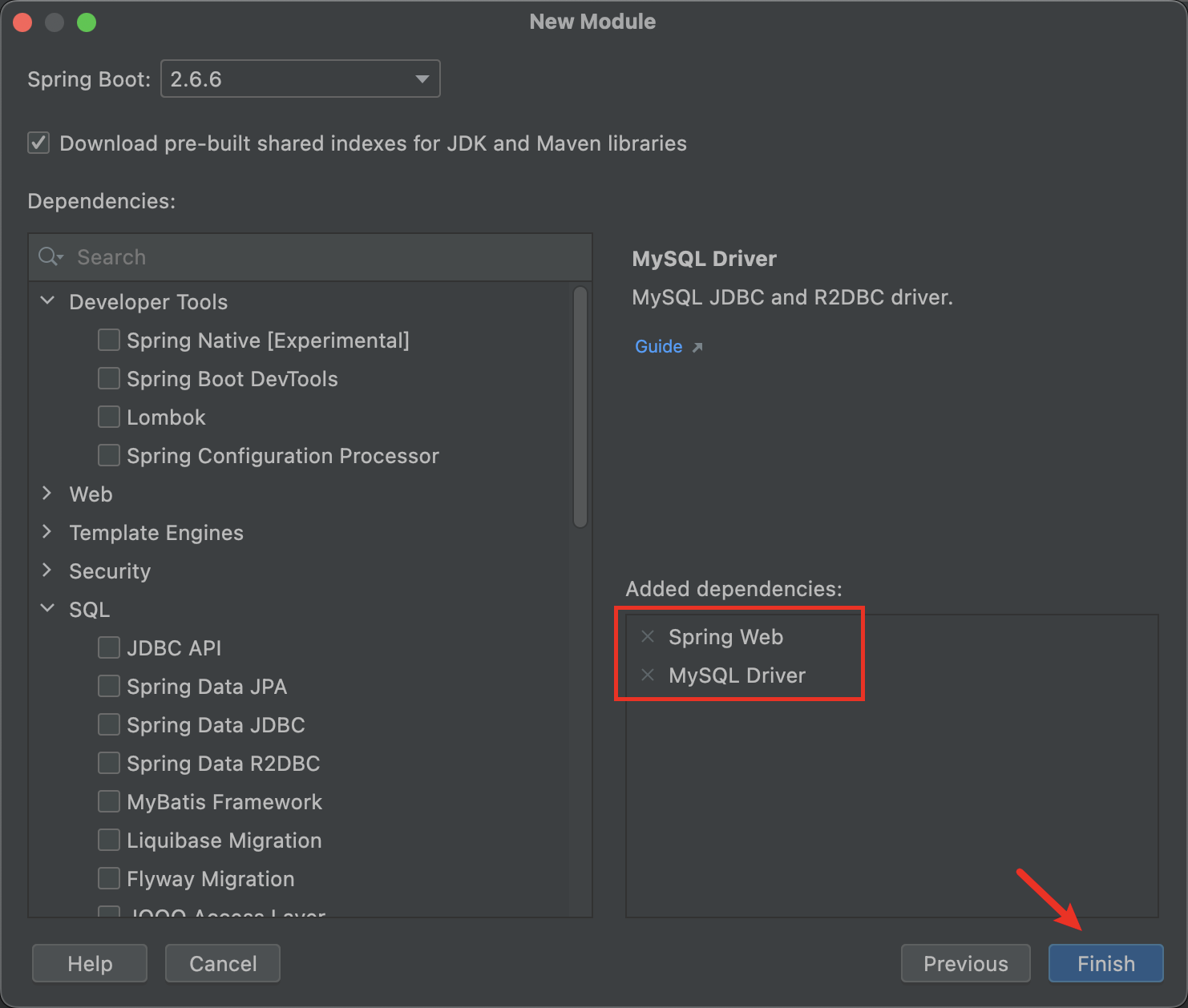Image resolution: width=1188 pixels, height=1008 pixels.
Task: Collapse the Developer Tools section
Action: [47, 301]
